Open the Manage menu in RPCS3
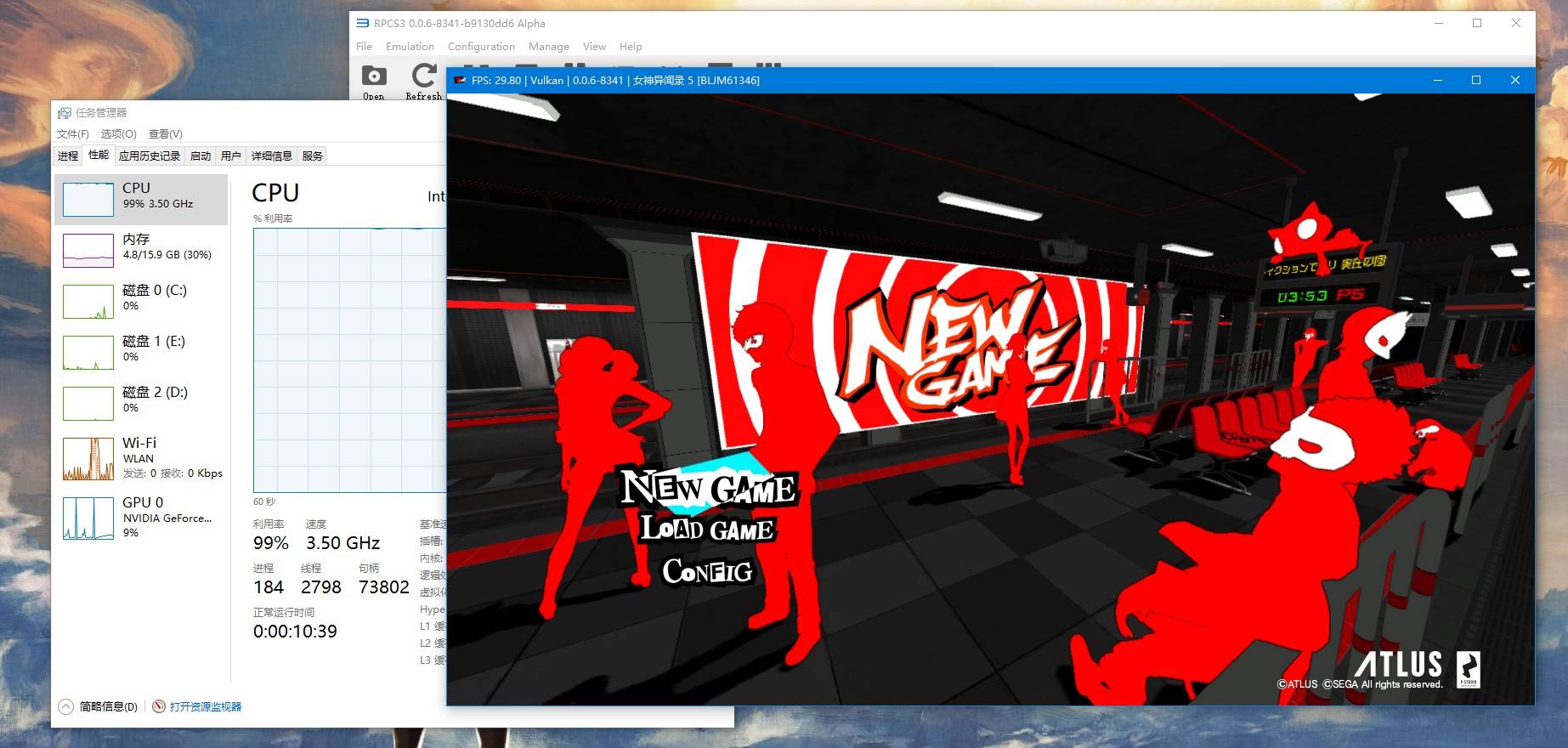Screen dimensions: 1568x748 point(548,47)
